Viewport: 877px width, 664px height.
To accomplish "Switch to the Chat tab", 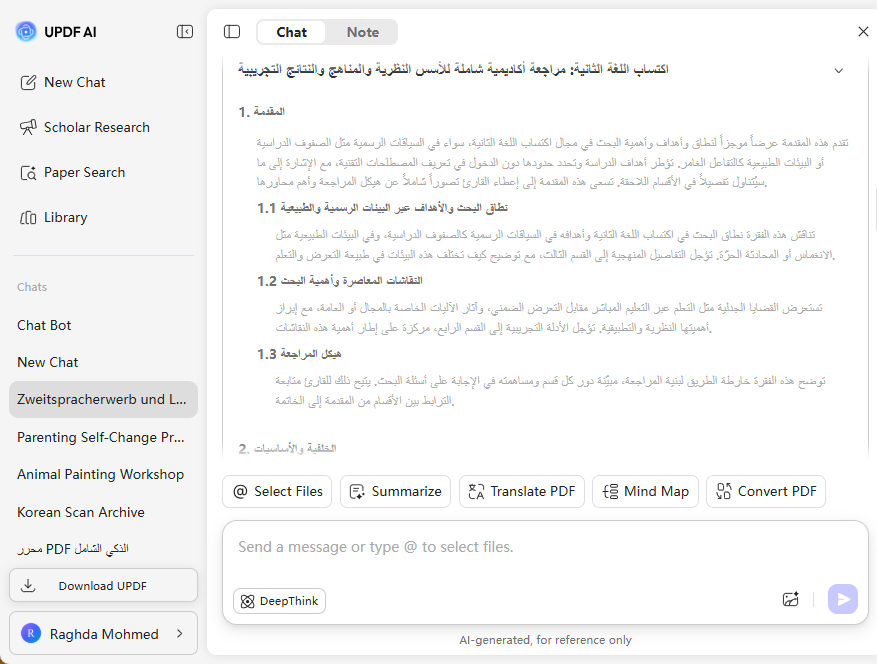I will pyautogui.click(x=291, y=32).
